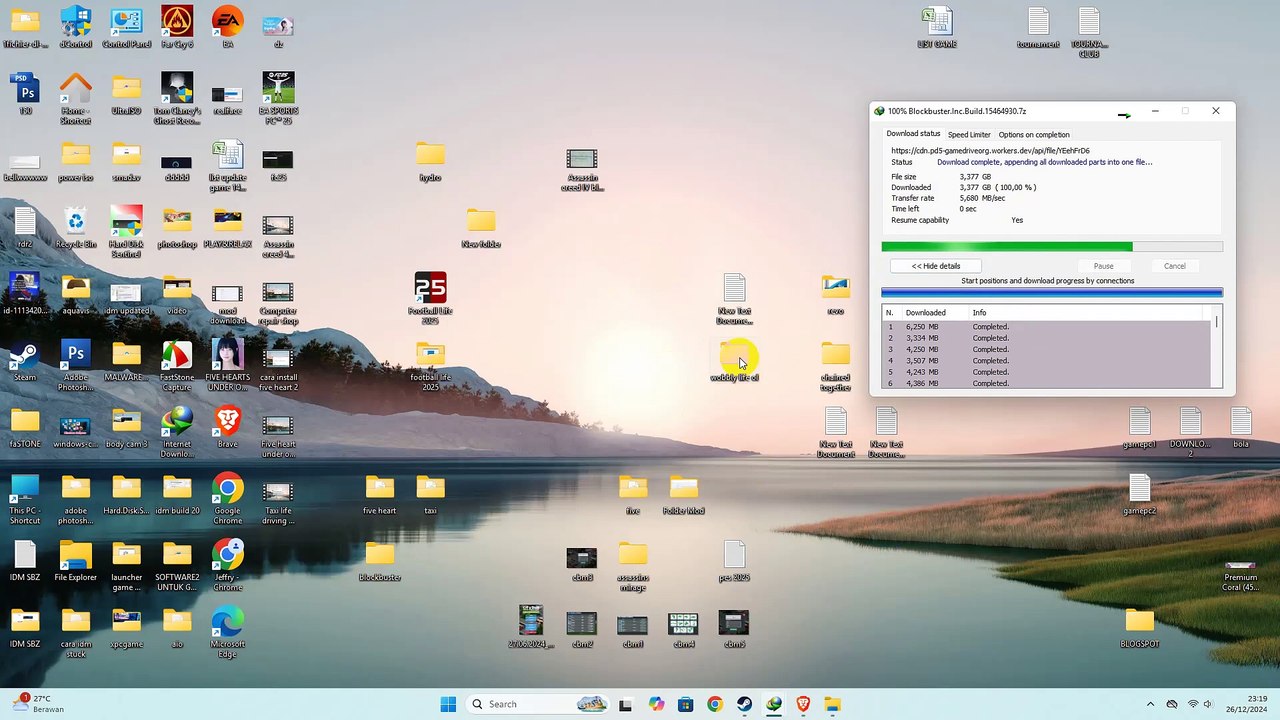This screenshot has width=1280, height=720.
Task: Select the This PC shortcut icon
Action: click(25, 498)
